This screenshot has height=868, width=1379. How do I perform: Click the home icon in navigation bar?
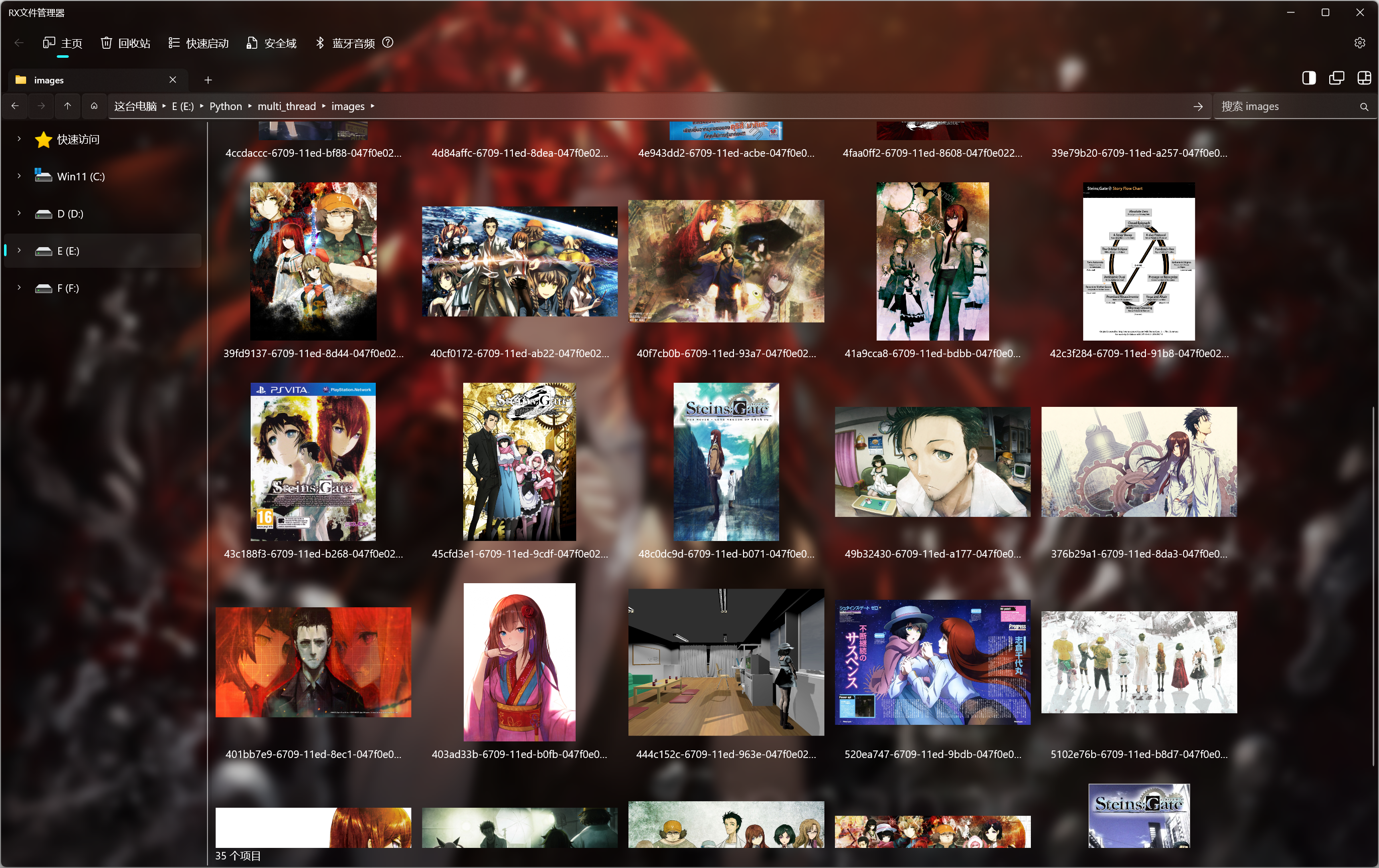click(x=94, y=106)
